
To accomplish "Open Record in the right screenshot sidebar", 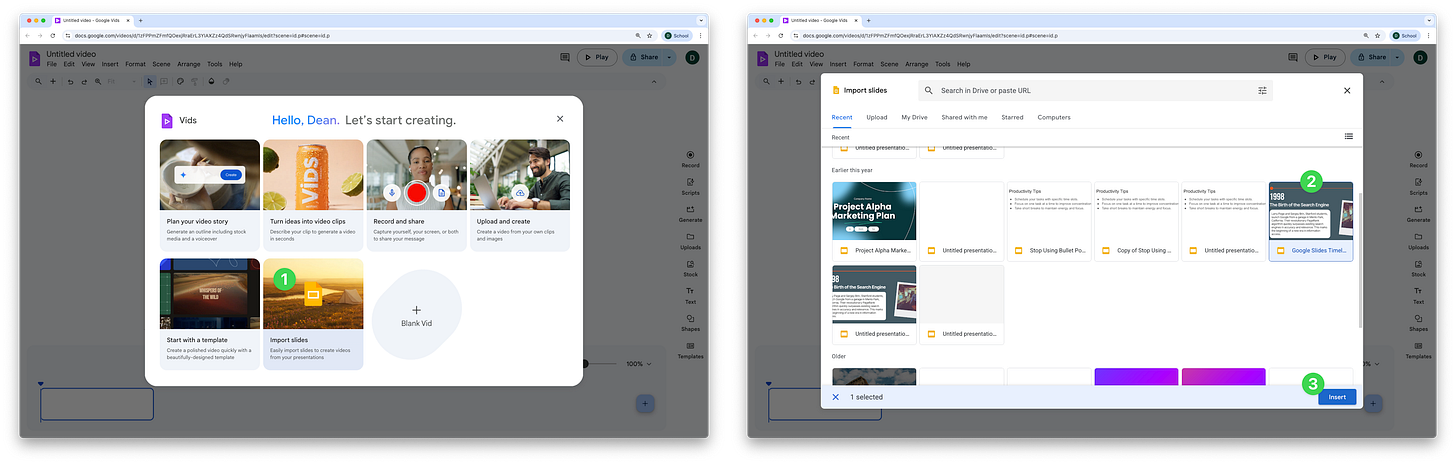I will coord(1418,159).
